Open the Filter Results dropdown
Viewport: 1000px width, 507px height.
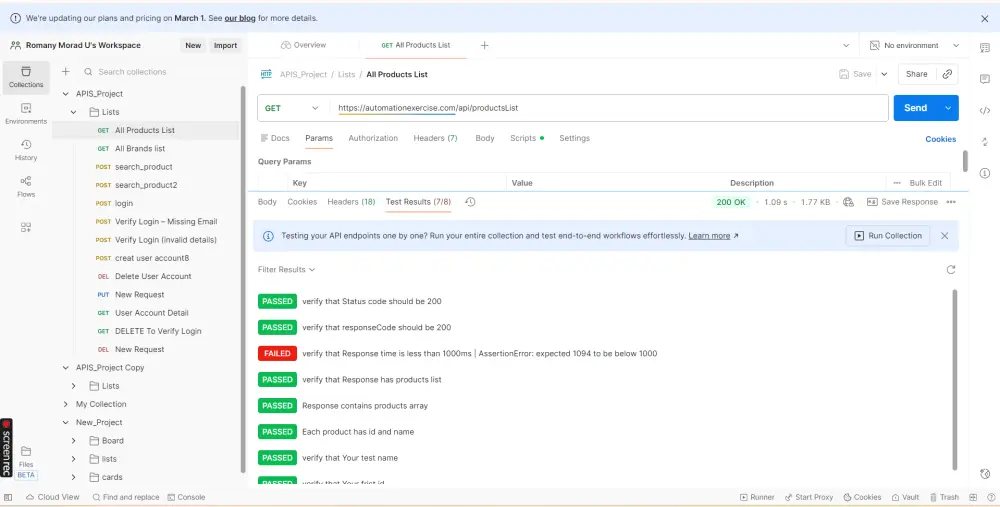(x=286, y=270)
